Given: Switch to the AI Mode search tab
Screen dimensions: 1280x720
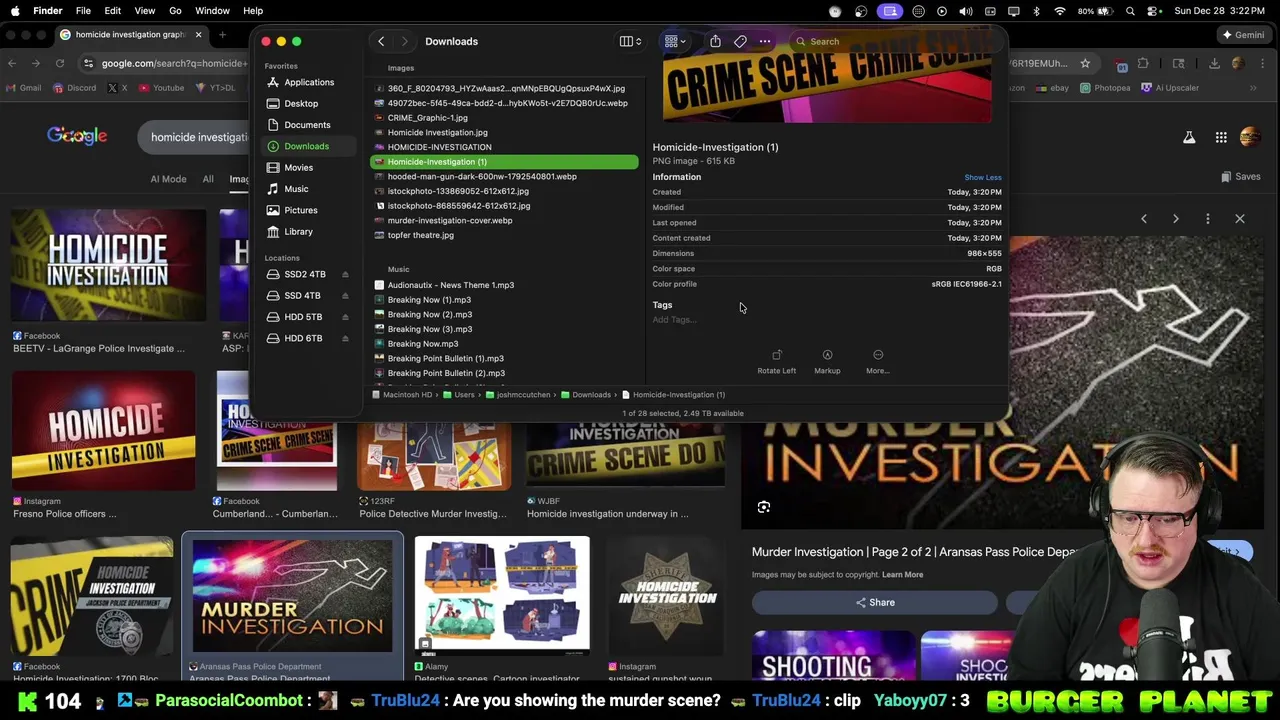Looking at the screenshot, I should (168, 179).
